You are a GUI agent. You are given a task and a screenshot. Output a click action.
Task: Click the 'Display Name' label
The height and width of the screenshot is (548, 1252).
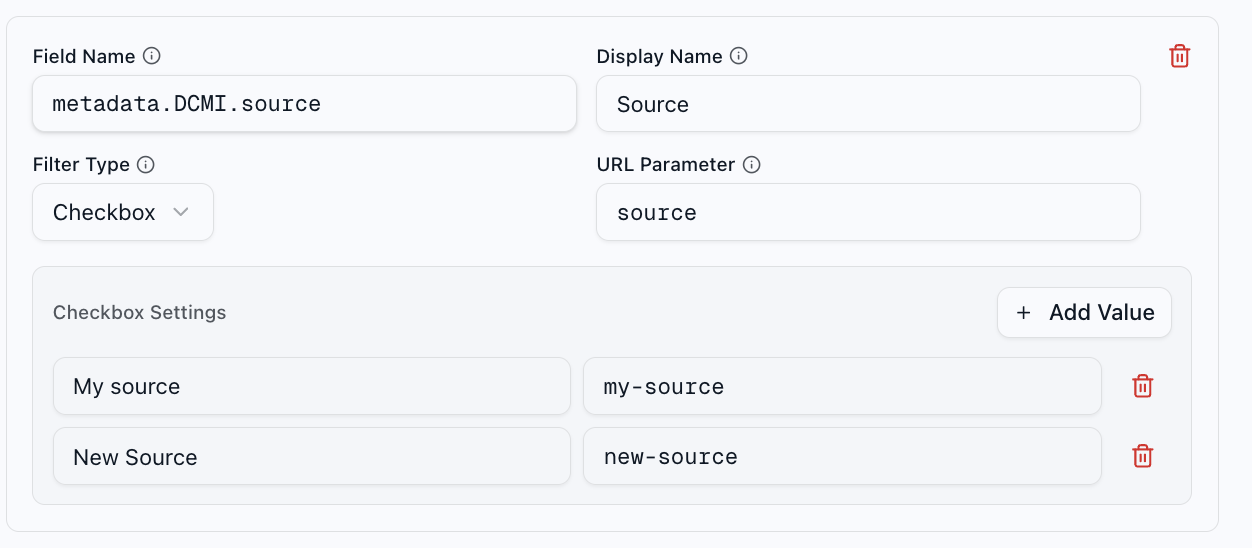pos(660,56)
